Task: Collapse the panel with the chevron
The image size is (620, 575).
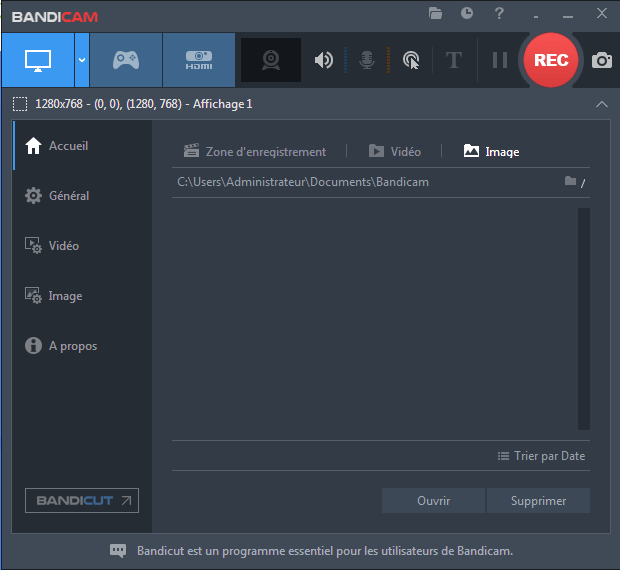Action: pos(602,104)
